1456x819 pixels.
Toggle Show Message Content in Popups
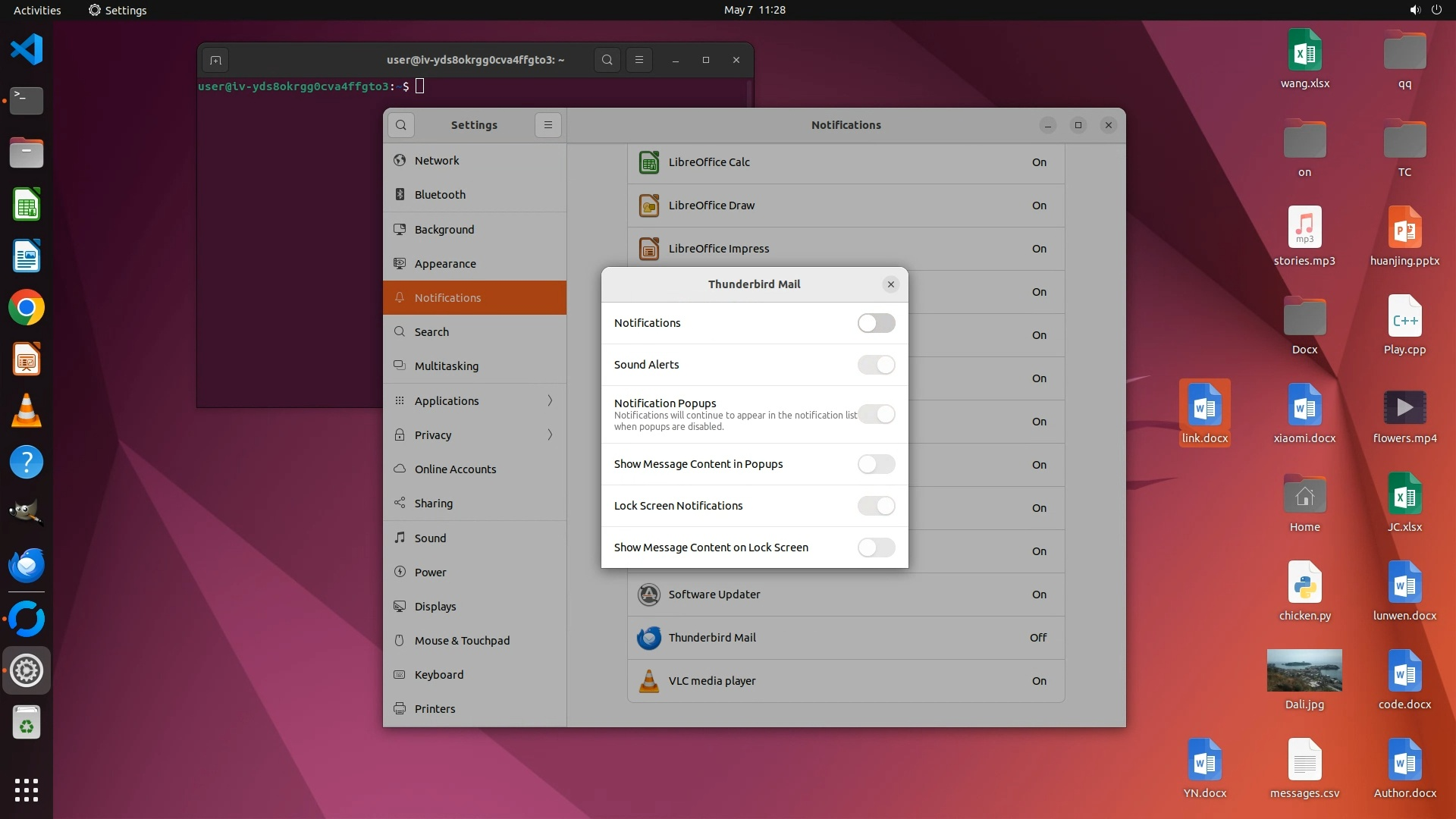pyautogui.click(x=876, y=464)
